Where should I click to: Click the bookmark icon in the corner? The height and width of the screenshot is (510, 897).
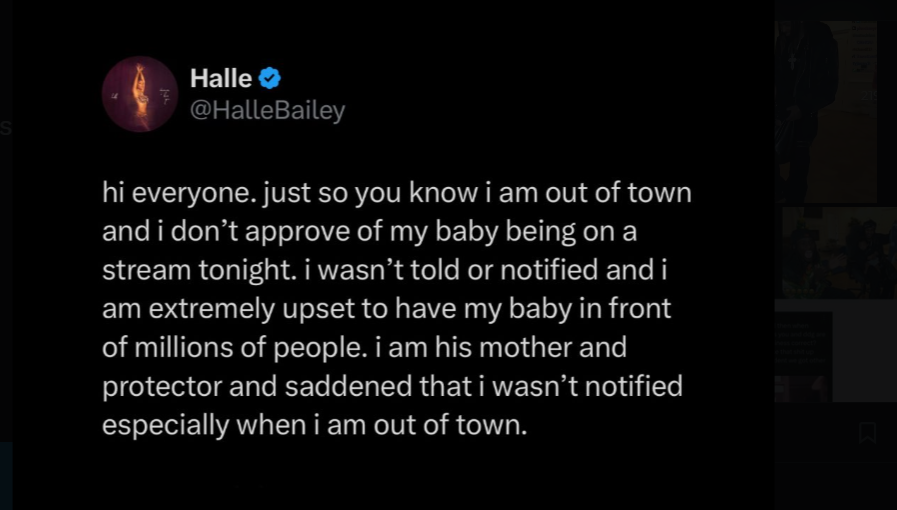coord(867,433)
